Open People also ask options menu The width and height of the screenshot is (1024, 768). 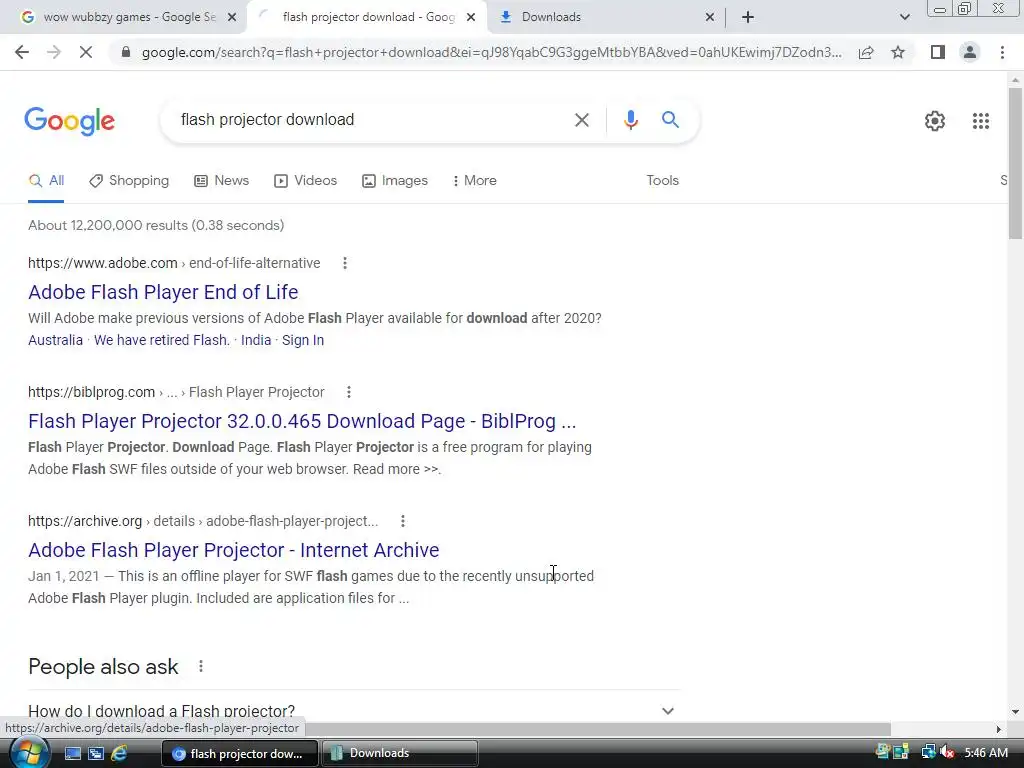point(201,666)
